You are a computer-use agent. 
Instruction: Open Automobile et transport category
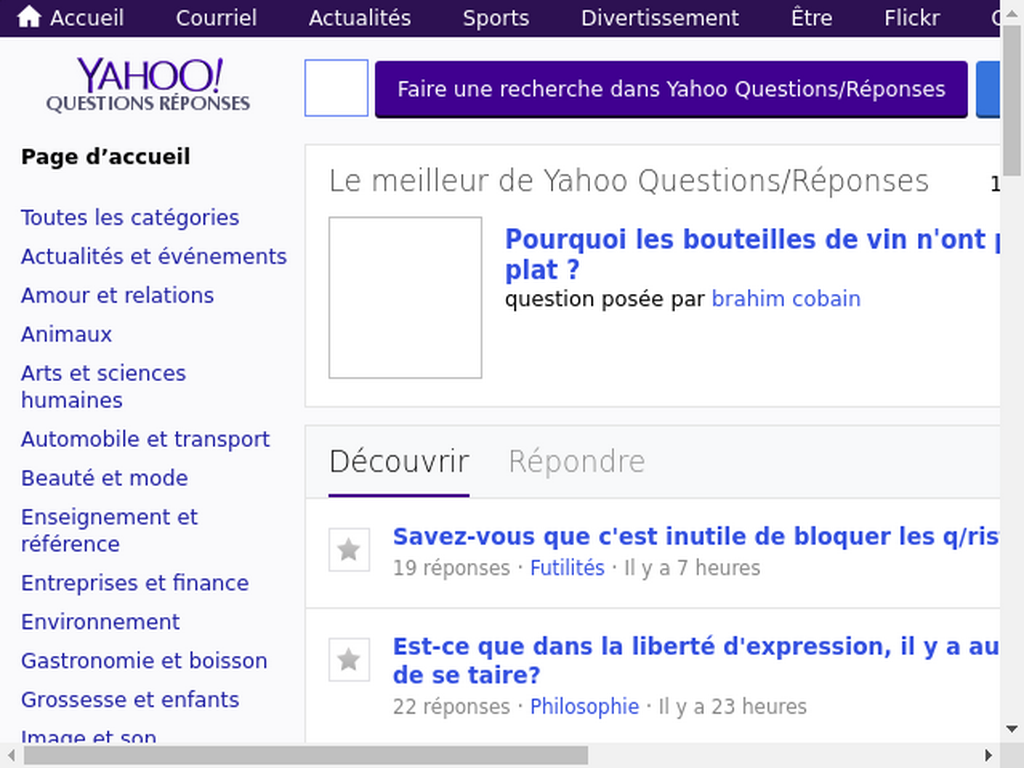145,440
